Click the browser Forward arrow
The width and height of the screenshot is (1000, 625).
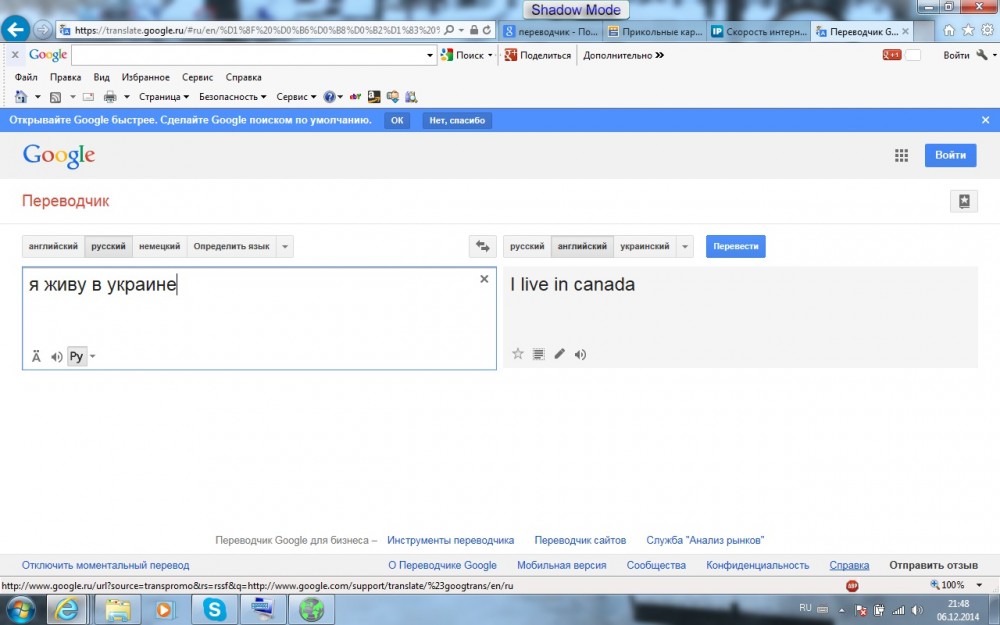[42, 29]
